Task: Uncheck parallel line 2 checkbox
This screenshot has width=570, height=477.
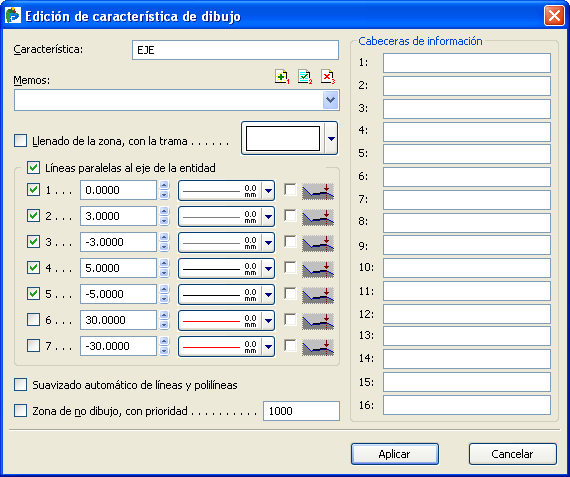Action: (x=33, y=216)
